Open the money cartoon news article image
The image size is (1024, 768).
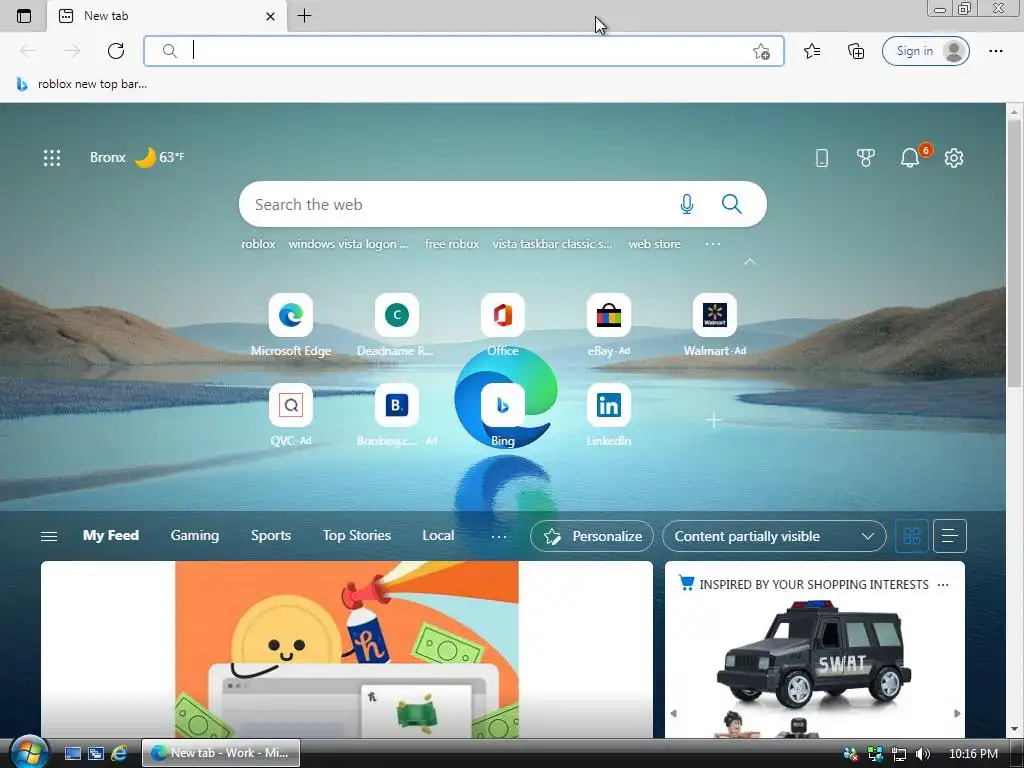pos(347,649)
